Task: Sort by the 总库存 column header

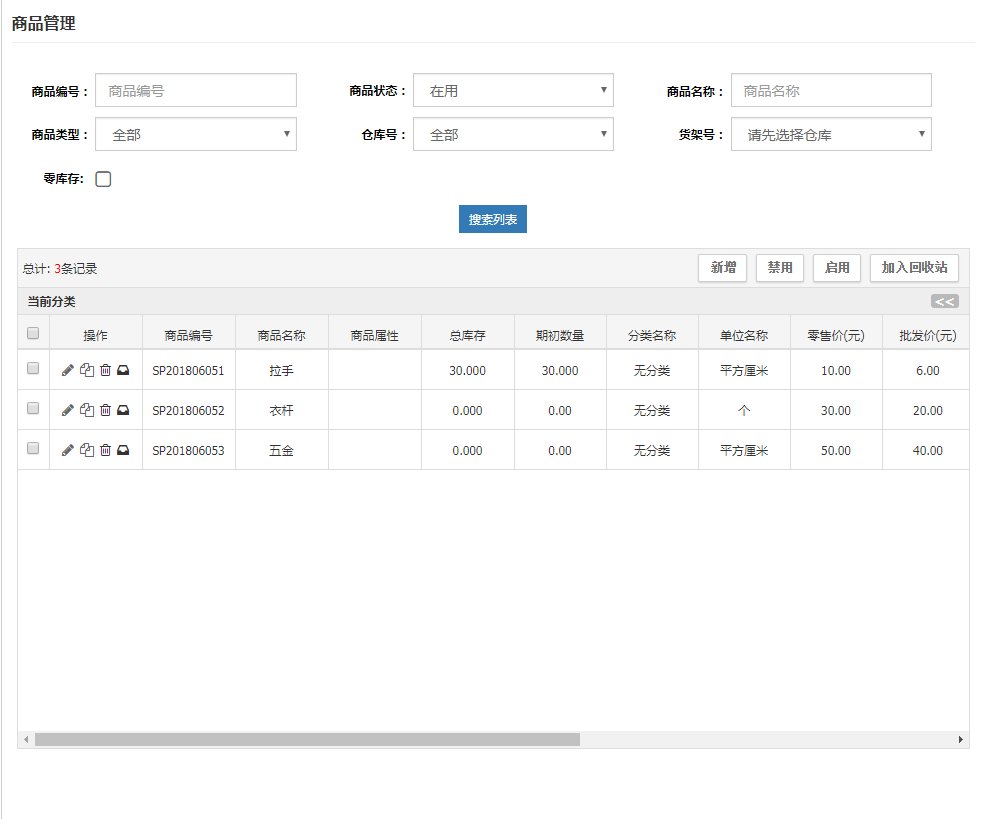Action: [x=467, y=336]
